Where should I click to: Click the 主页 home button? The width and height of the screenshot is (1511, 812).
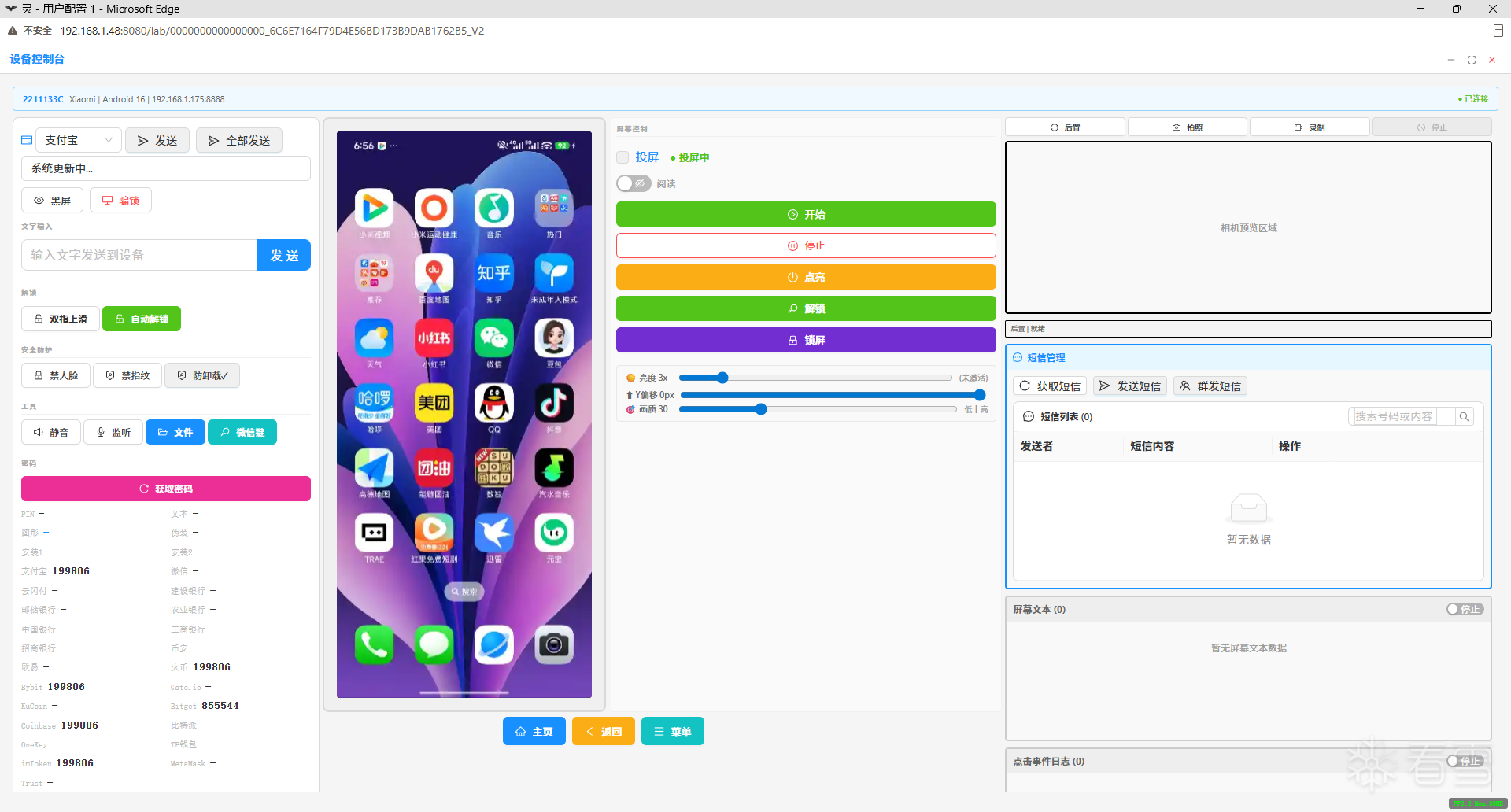pyautogui.click(x=534, y=732)
